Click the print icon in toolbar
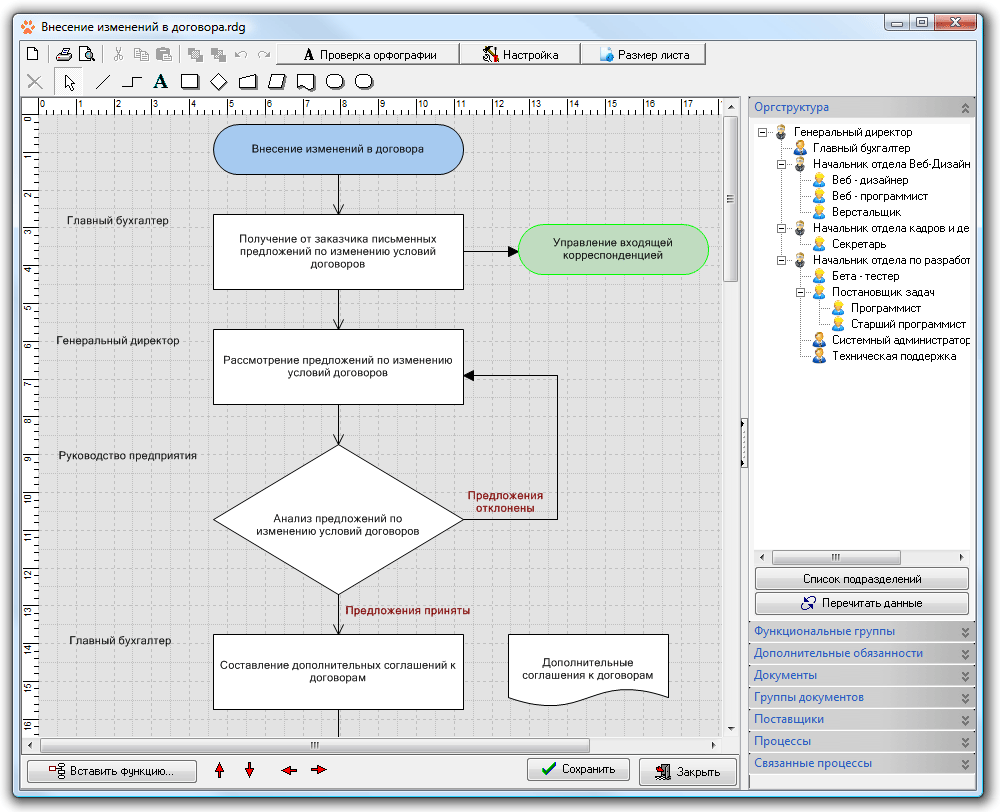 pos(64,54)
